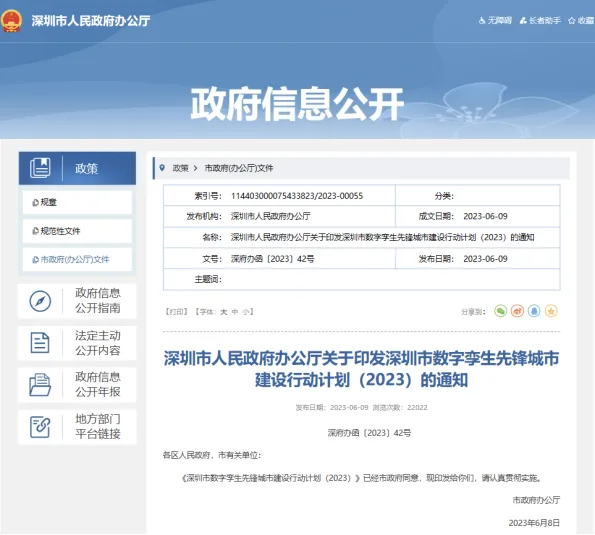Click the 打印 print link
The width and height of the screenshot is (595, 535).
point(176,312)
